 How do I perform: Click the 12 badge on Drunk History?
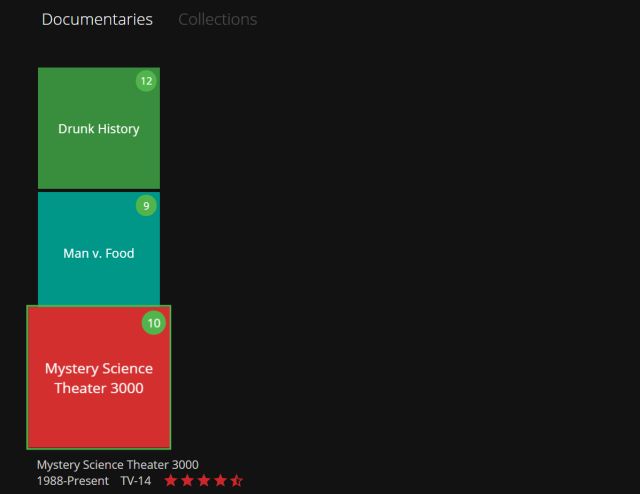click(146, 81)
